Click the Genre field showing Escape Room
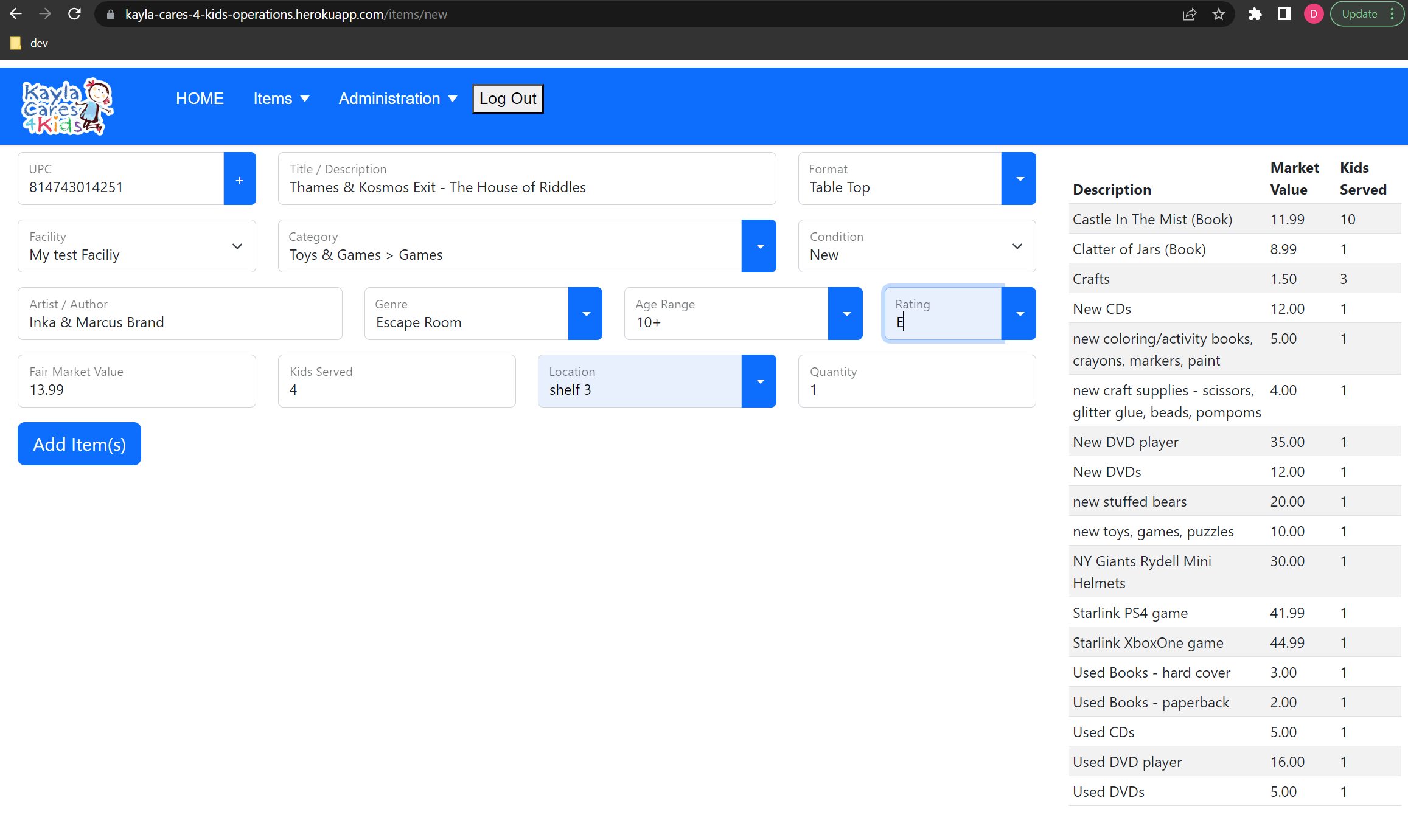 click(466, 314)
